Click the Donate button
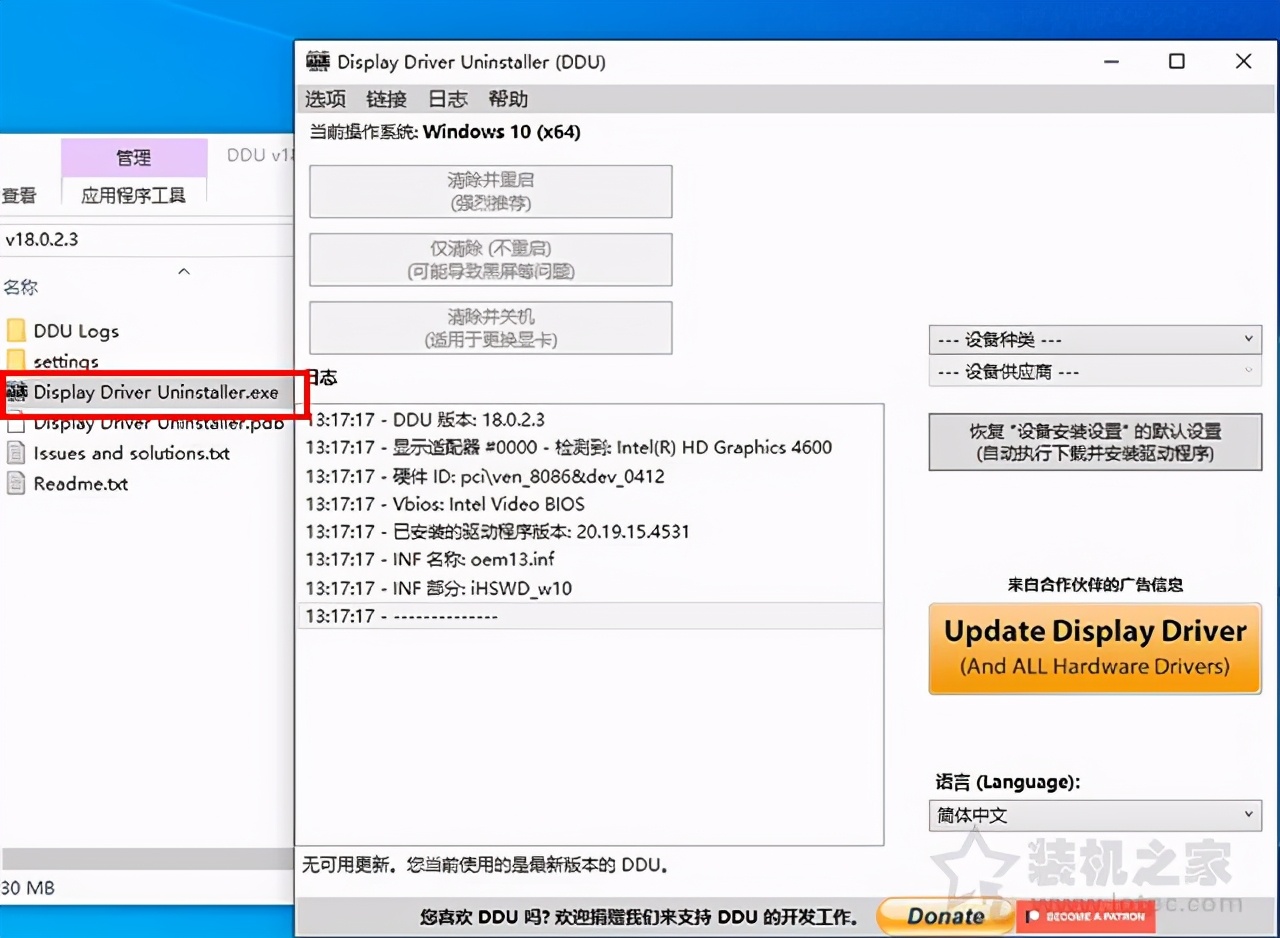The height and width of the screenshot is (938, 1280). (942, 916)
